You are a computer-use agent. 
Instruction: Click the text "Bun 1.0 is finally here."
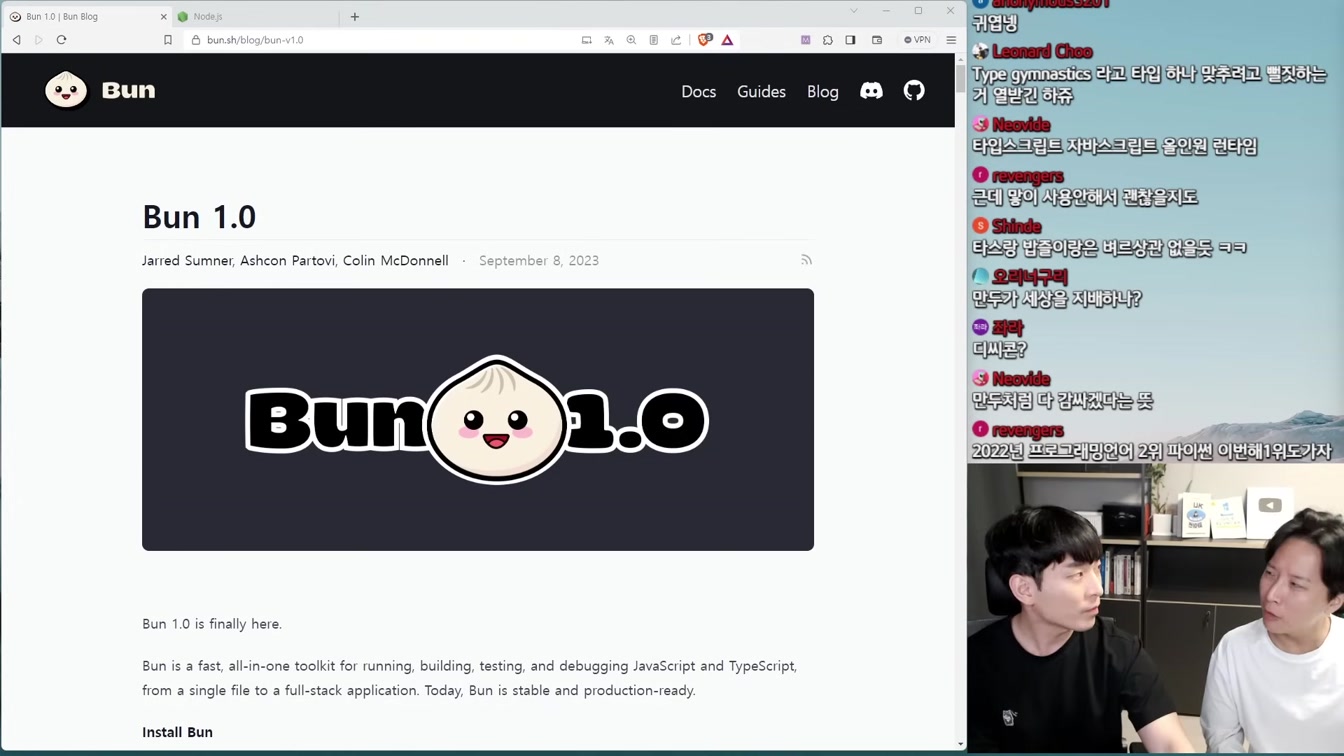pyautogui.click(x=212, y=624)
